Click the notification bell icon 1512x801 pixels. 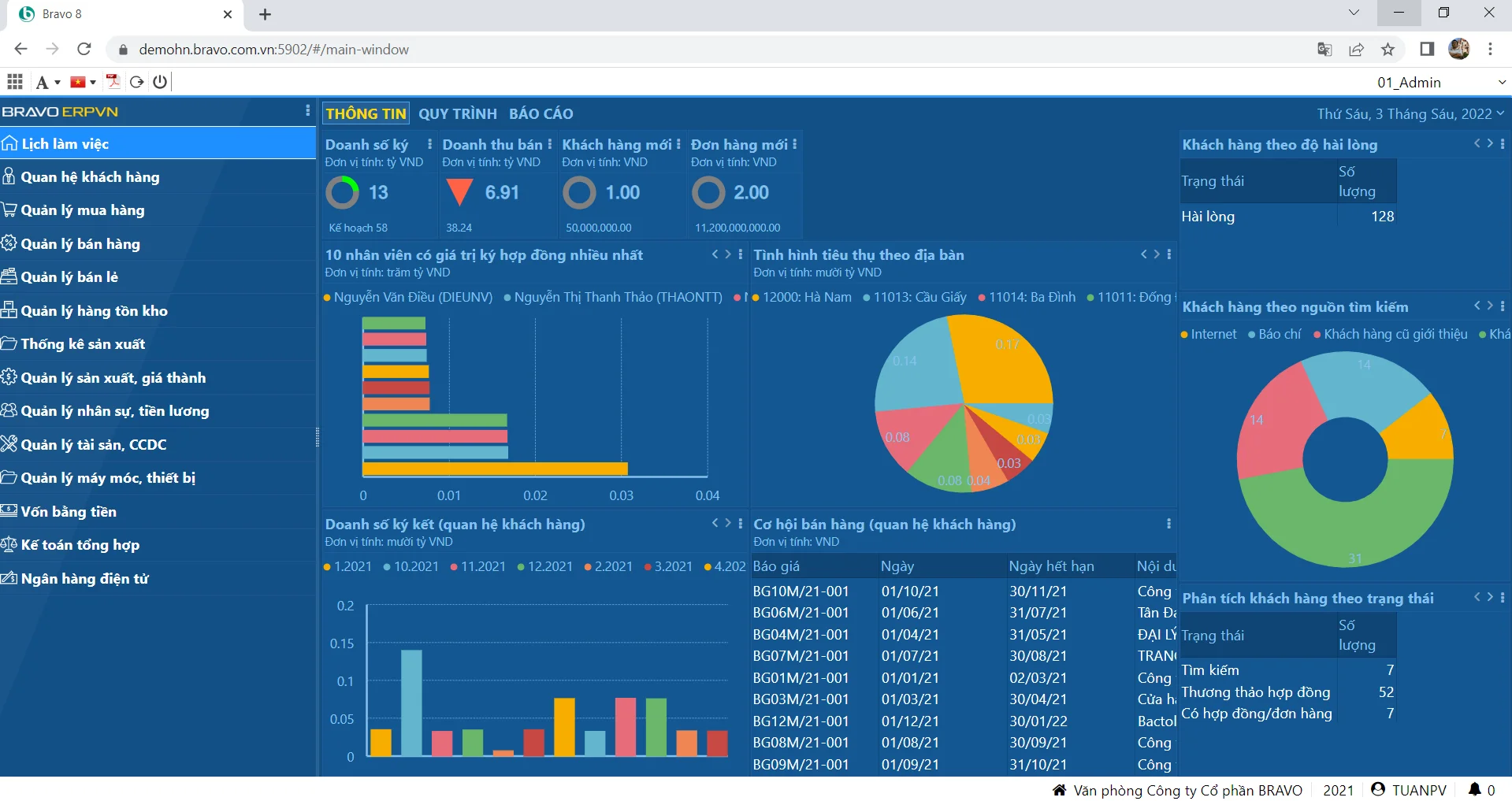[x=1474, y=789]
